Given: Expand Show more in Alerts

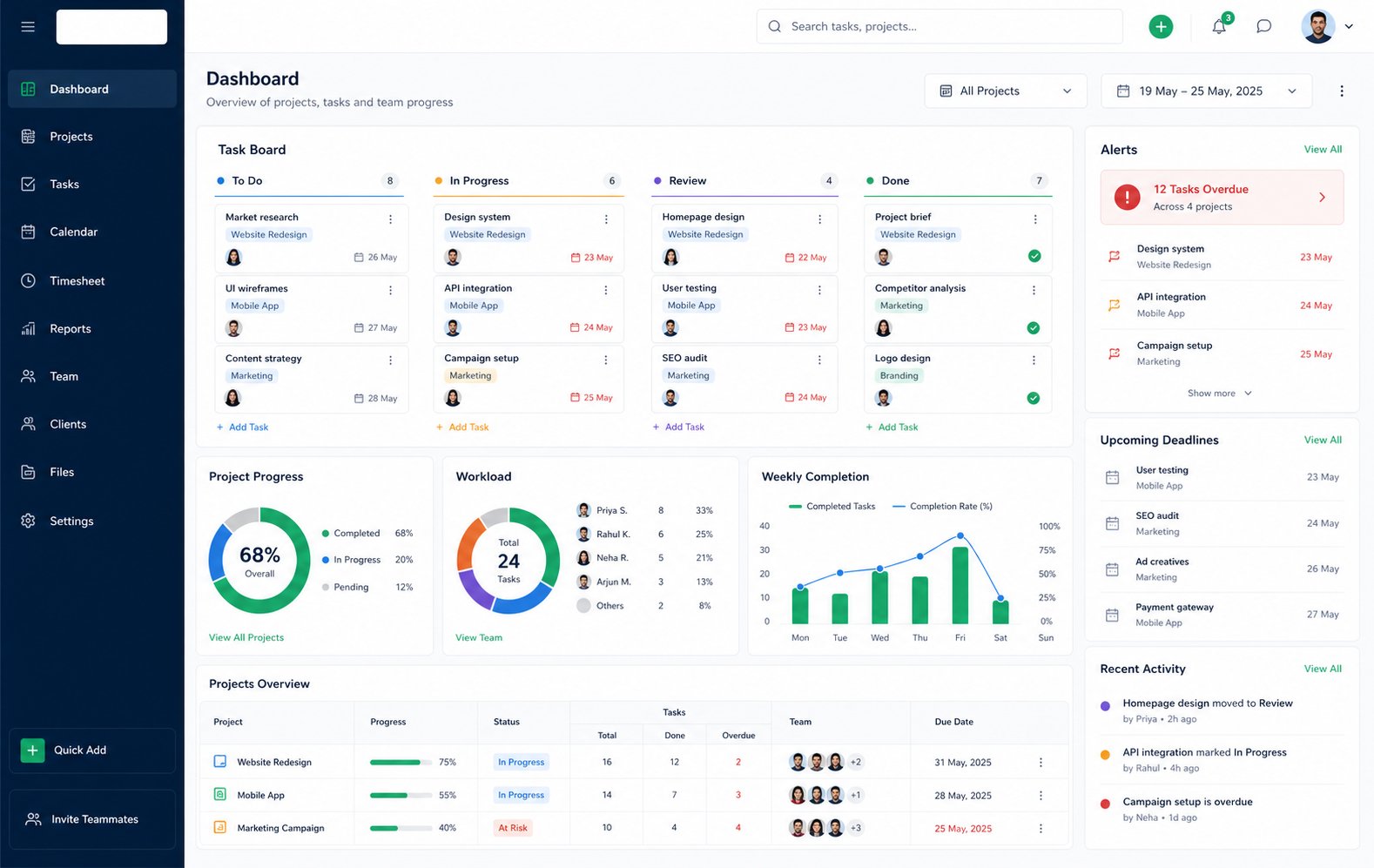Looking at the screenshot, I should tap(1219, 394).
